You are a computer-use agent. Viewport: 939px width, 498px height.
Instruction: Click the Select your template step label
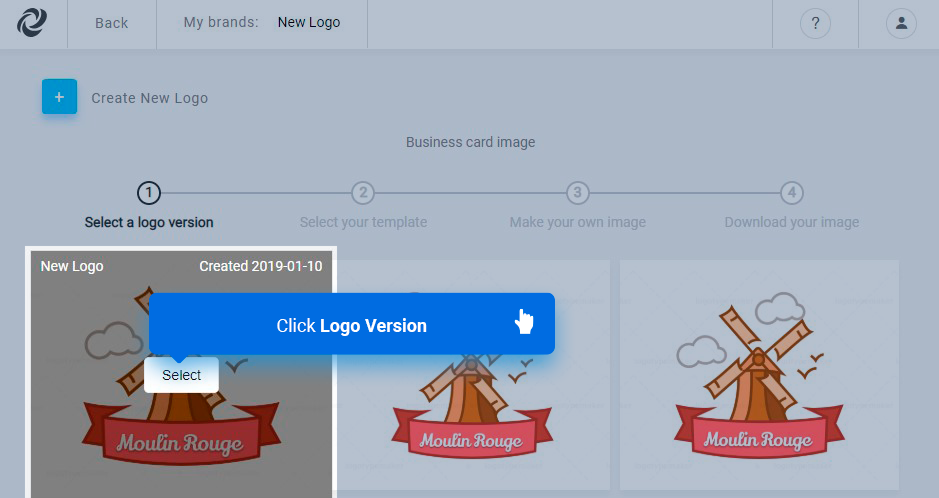(x=364, y=222)
